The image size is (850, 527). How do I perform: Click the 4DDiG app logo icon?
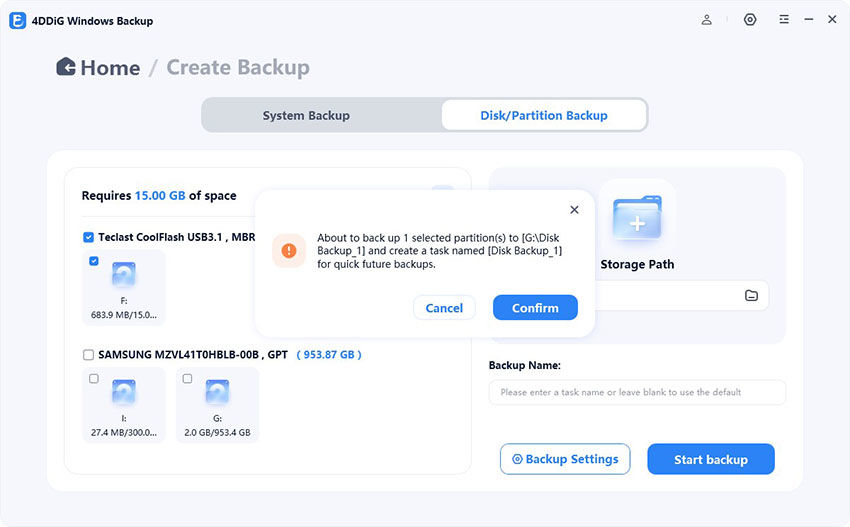(x=17, y=20)
